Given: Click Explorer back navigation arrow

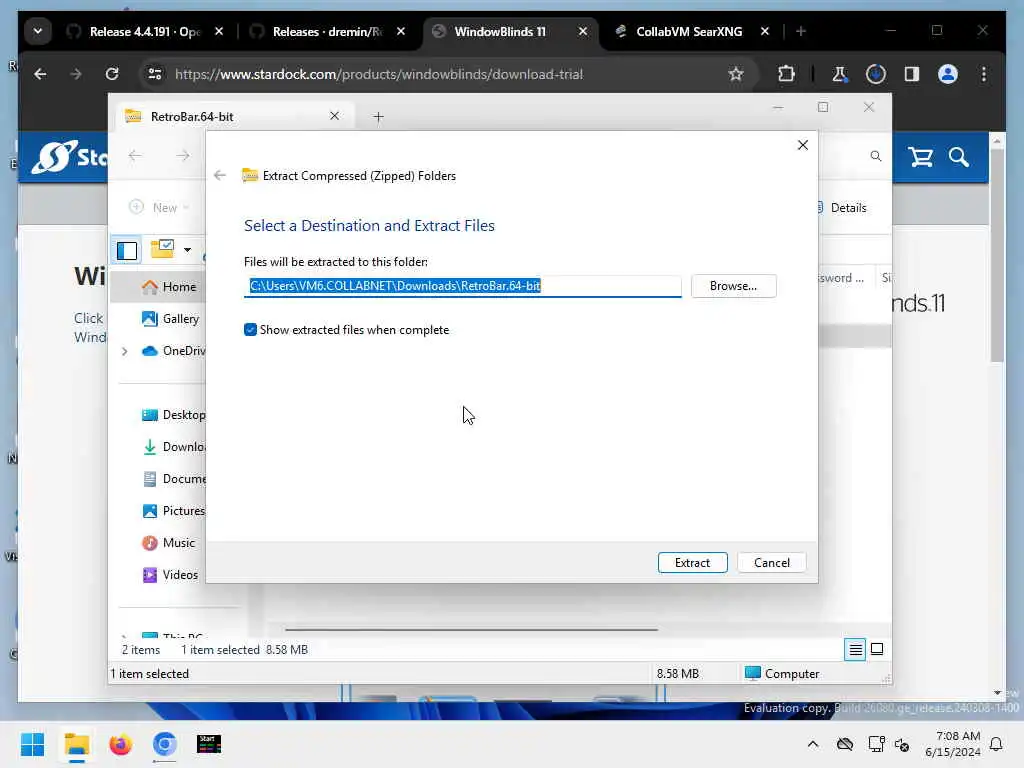Looking at the screenshot, I should click(x=135, y=155).
